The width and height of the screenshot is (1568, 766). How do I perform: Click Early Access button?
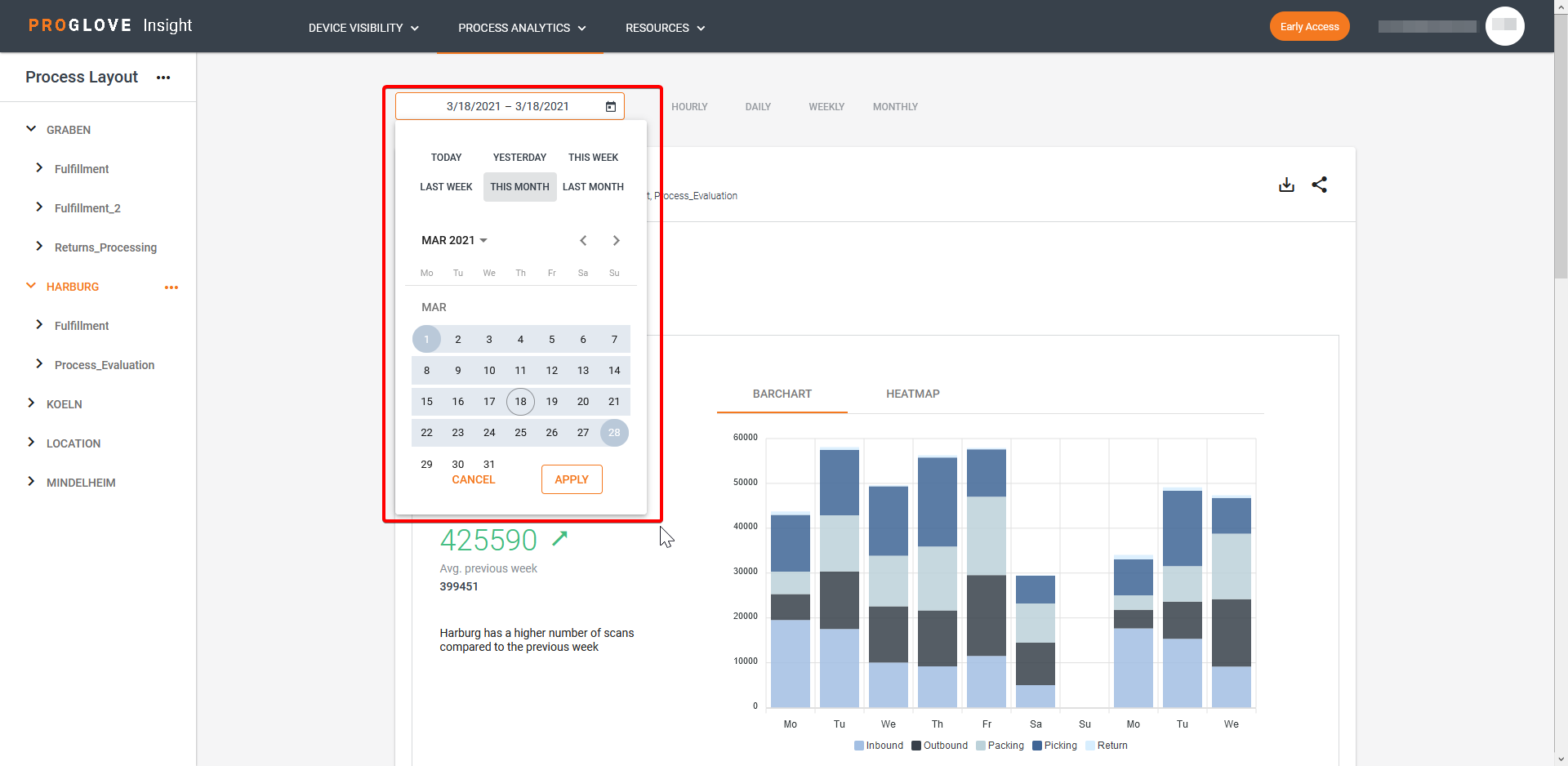[1309, 26]
